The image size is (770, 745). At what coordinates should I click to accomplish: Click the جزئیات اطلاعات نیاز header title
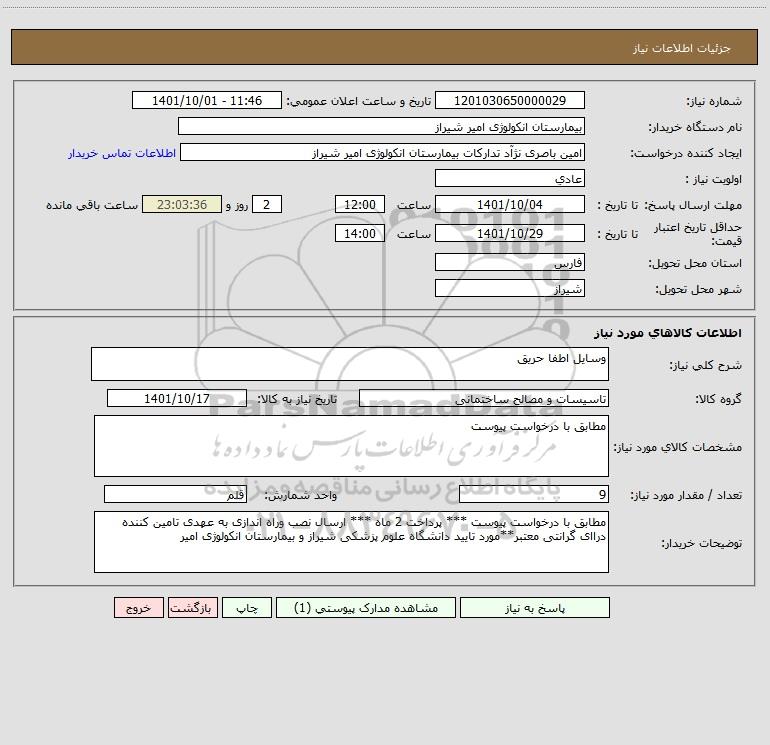pyautogui.click(x=682, y=48)
